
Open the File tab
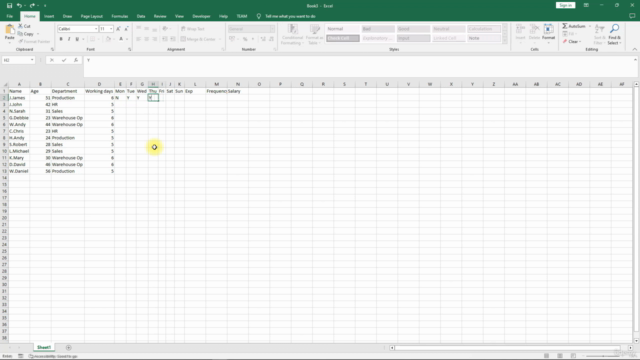tap(10, 16)
